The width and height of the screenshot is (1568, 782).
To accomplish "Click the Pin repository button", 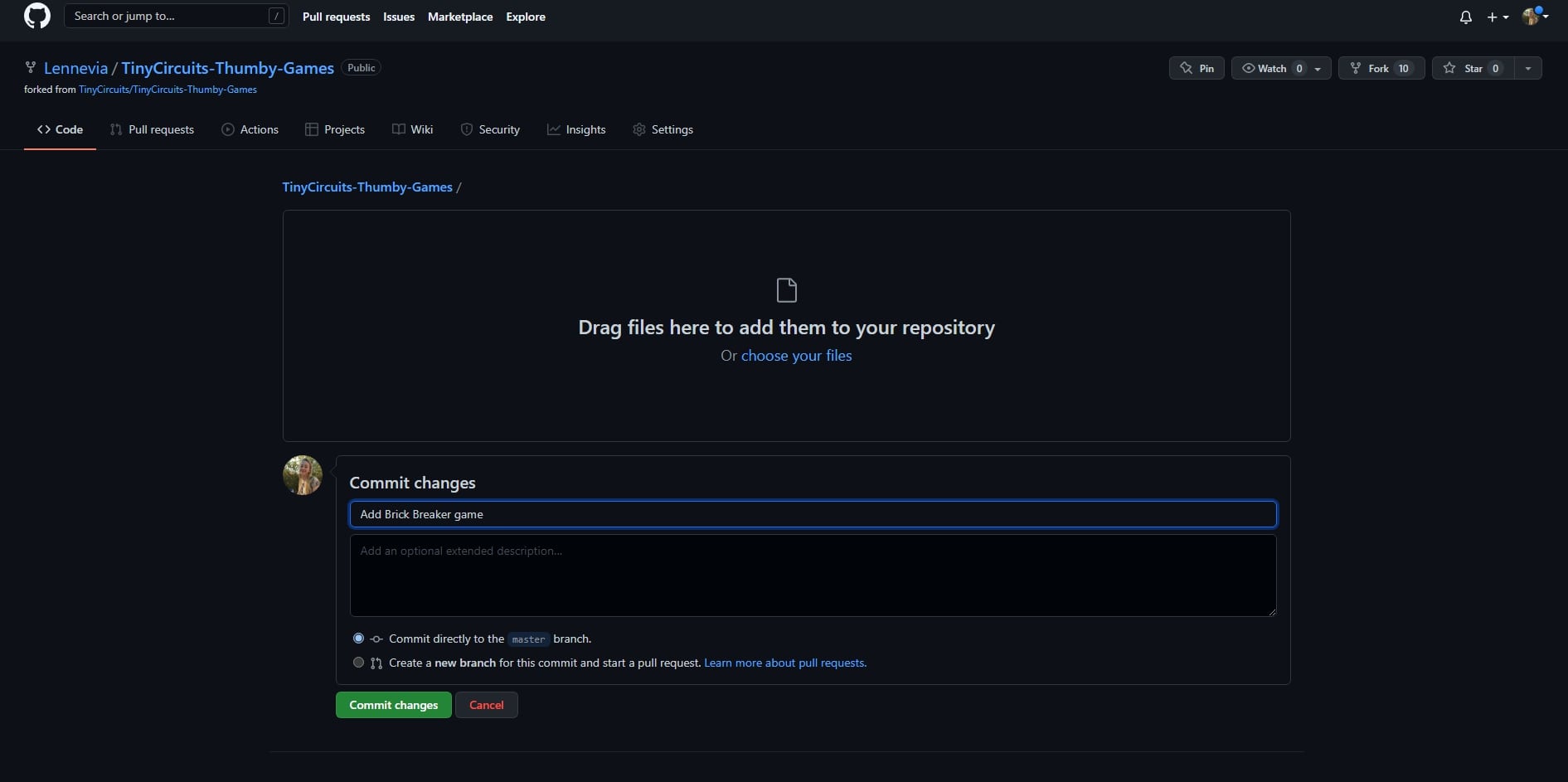I will (x=1197, y=68).
